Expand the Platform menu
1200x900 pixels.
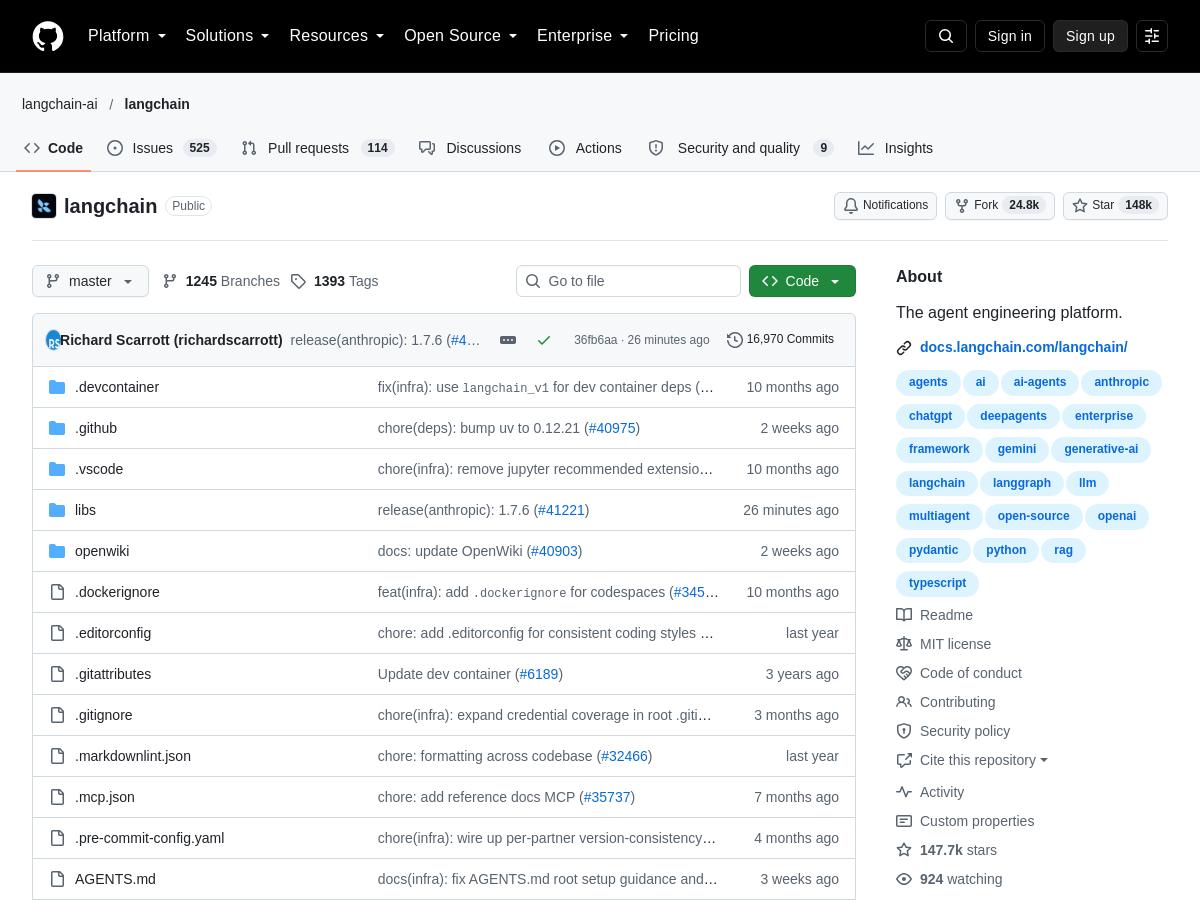click(x=127, y=36)
